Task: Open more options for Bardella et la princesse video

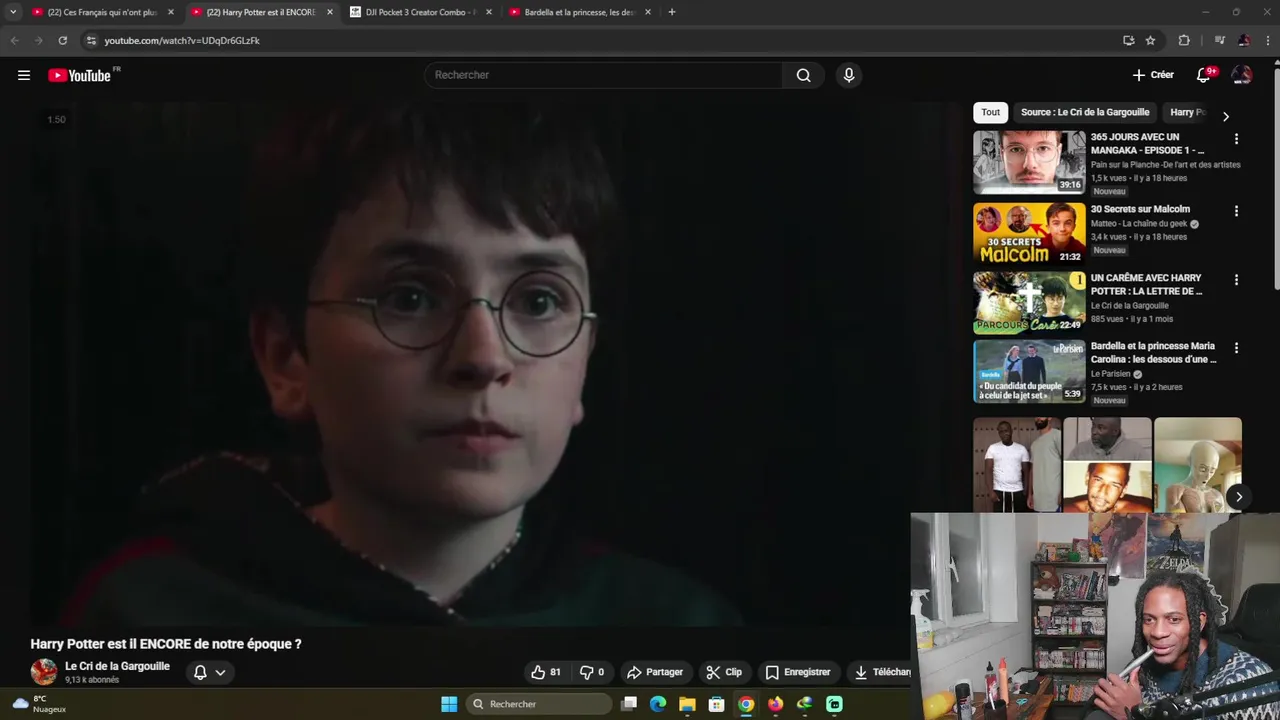Action: [x=1236, y=348]
